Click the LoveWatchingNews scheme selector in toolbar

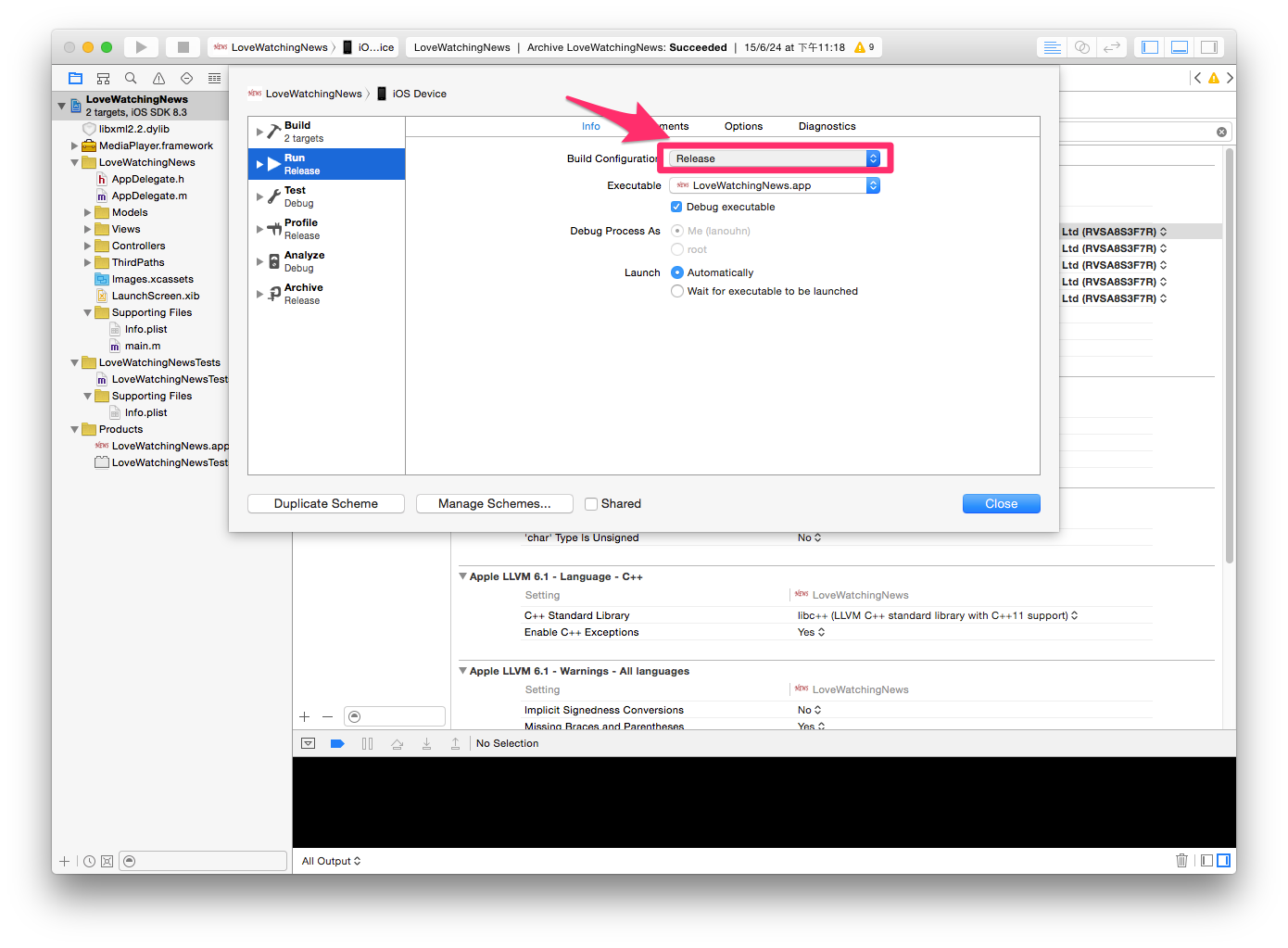273,47
